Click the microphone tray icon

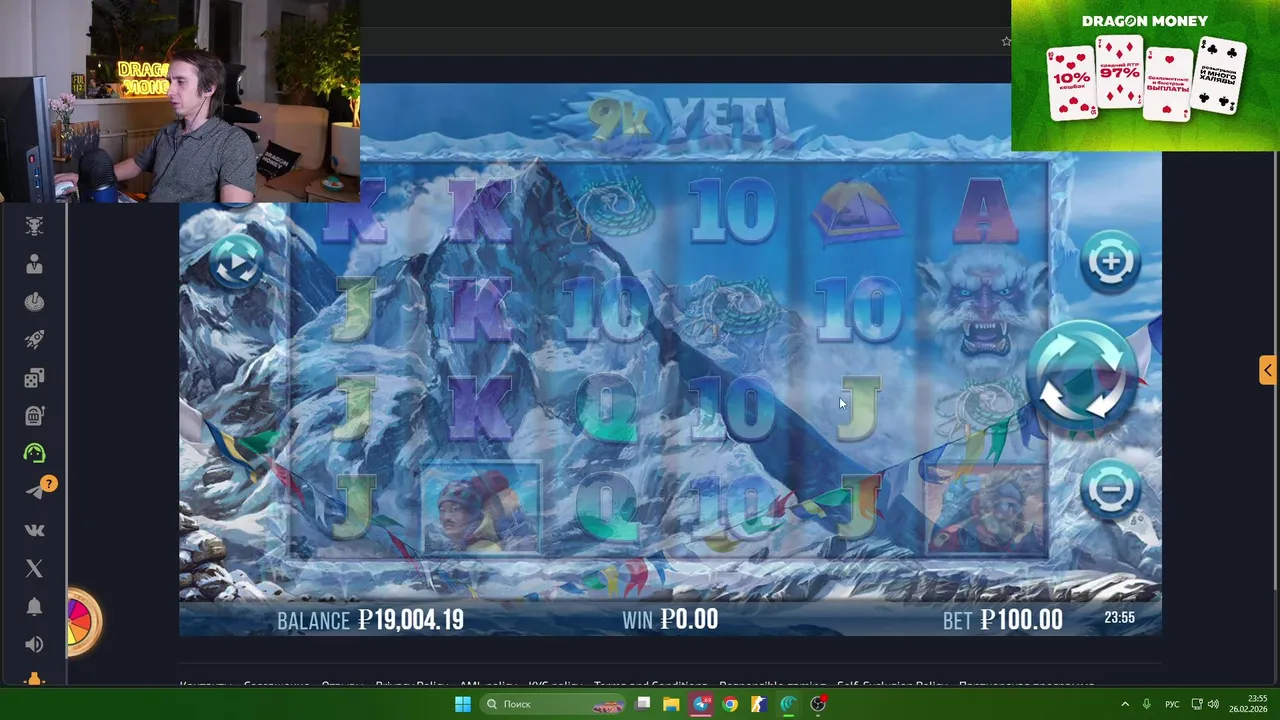[x=1147, y=704]
